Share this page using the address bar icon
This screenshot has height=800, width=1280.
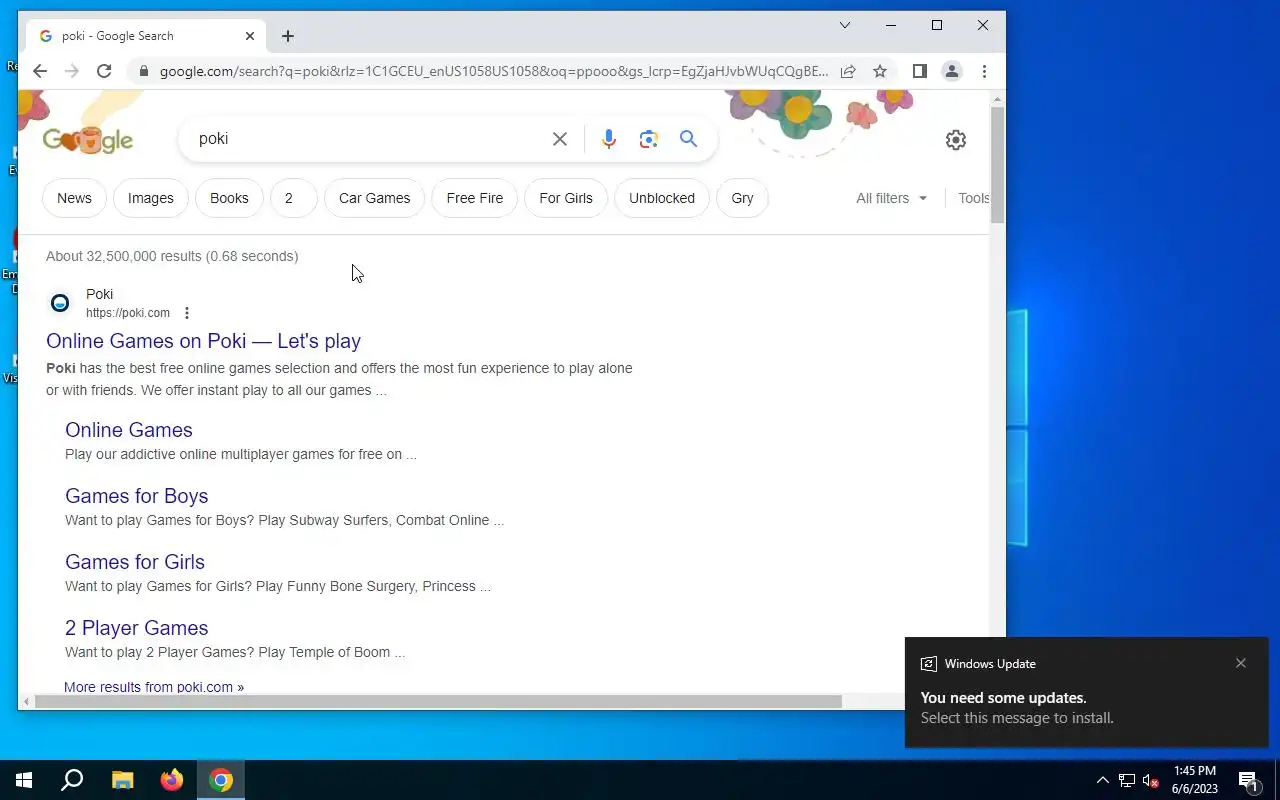click(x=848, y=71)
